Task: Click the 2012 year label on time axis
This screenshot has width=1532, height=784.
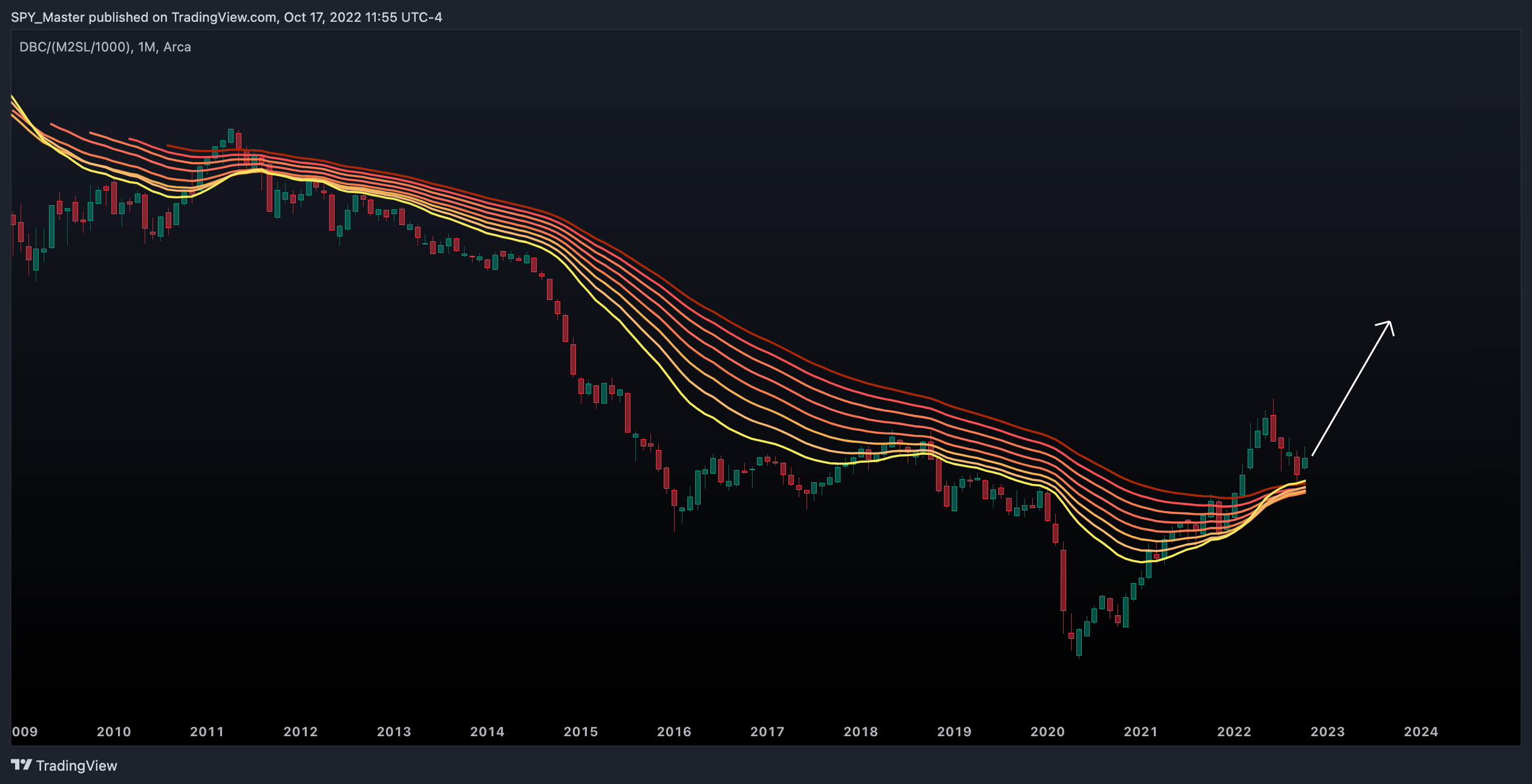Action: [301, 731]
